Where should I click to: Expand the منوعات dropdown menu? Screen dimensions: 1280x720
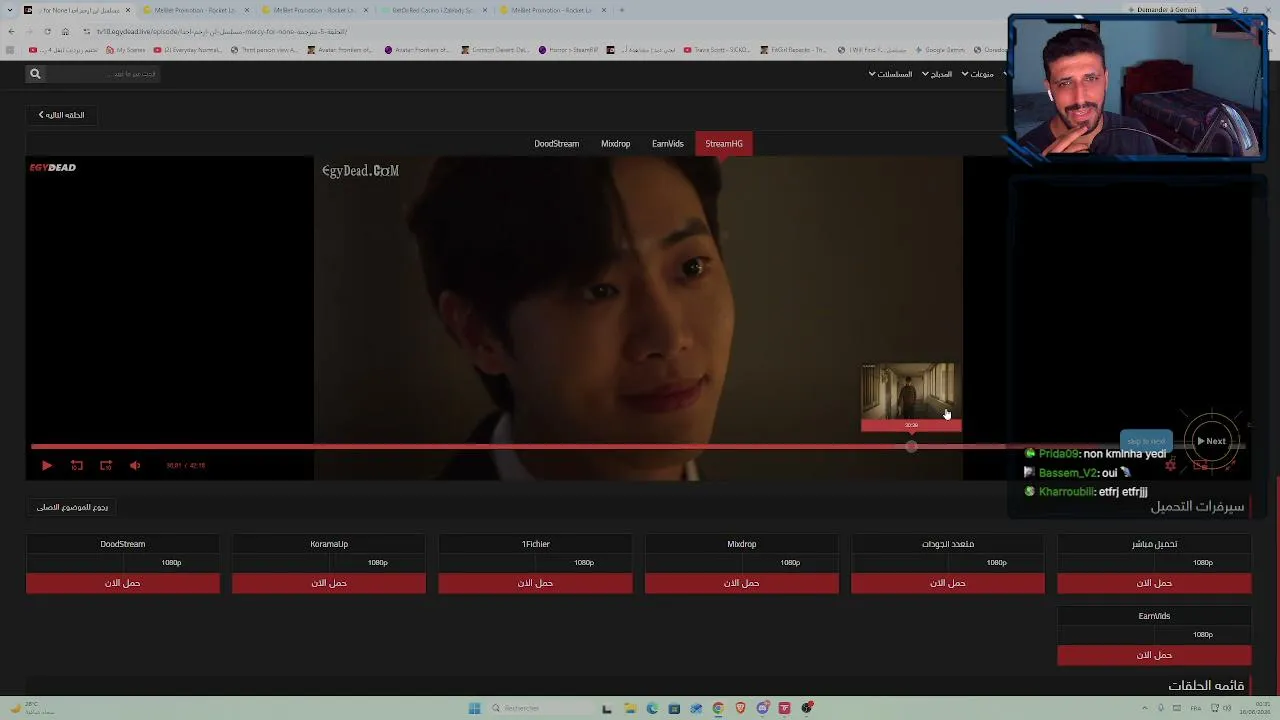pos(978,74)
